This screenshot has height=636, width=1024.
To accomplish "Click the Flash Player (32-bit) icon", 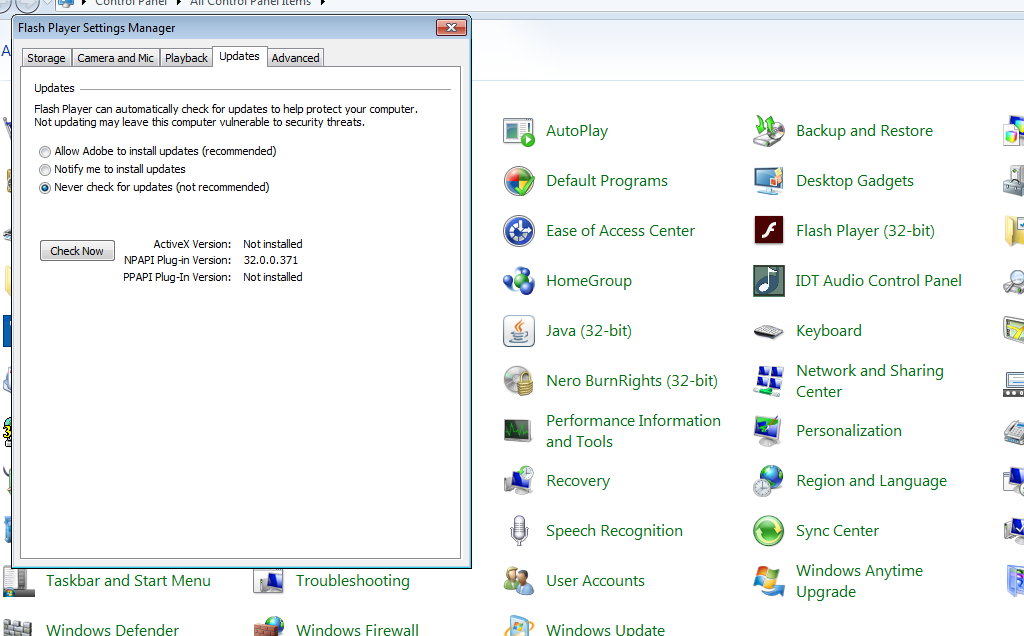I will pos(769,231).
